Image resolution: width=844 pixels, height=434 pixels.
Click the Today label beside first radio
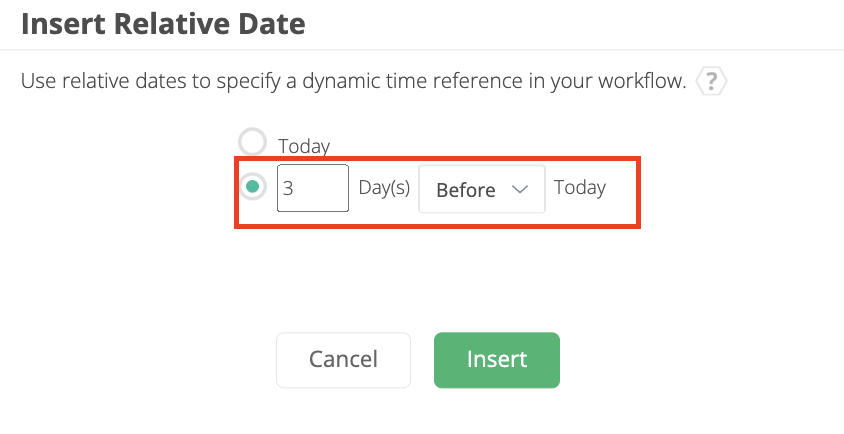[x=304, y=146]
